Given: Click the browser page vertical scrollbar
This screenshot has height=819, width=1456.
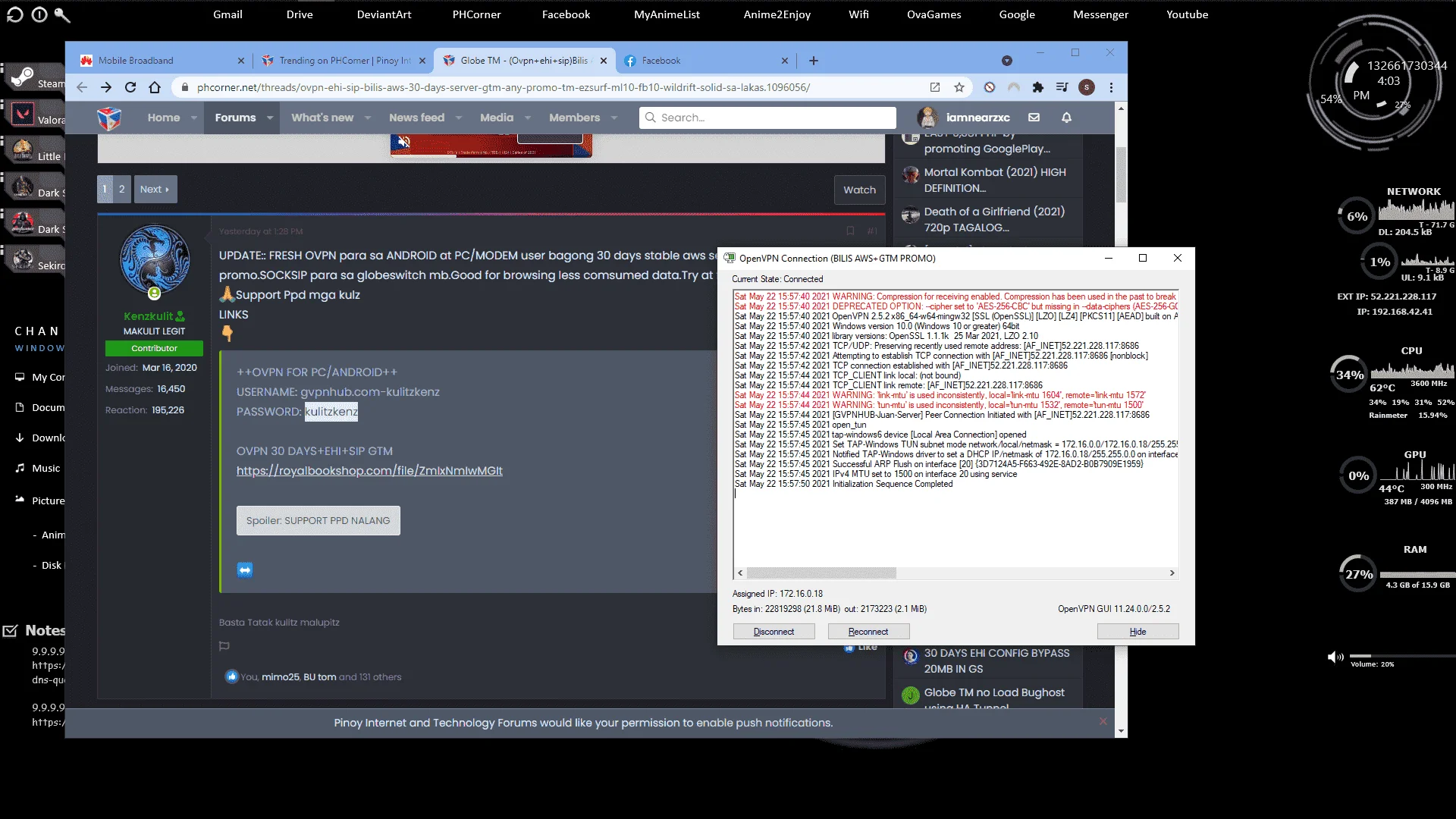Looking at the screenshot, I should click(x=1121, y=174).
